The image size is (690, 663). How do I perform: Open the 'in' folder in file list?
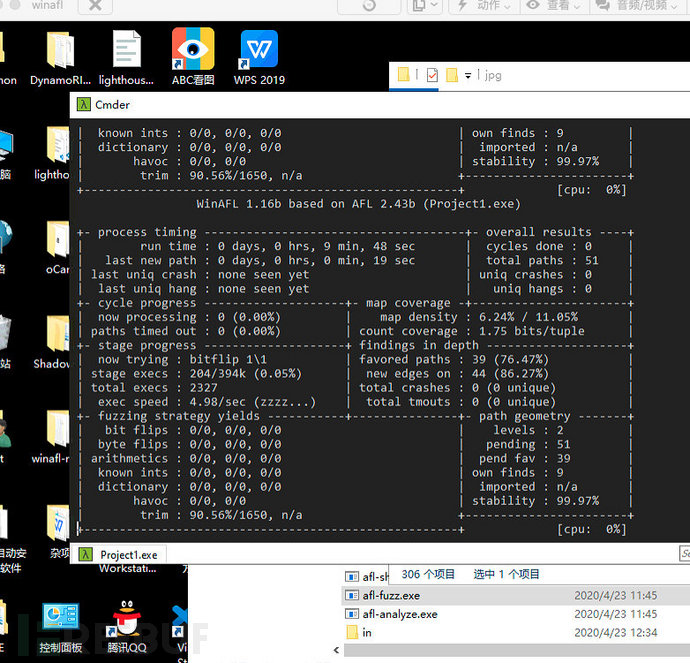point(367,633)
